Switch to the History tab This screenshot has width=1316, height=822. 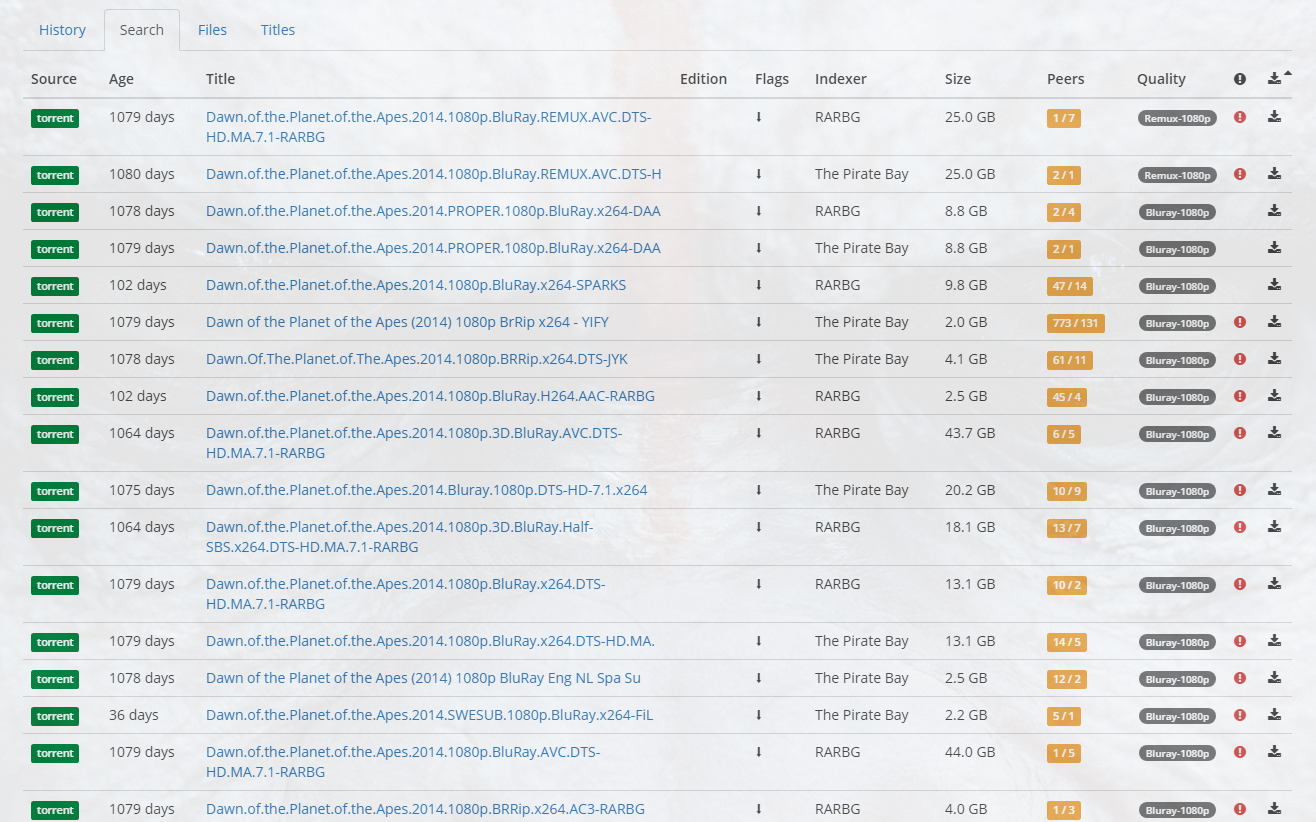tap(62, 29)
